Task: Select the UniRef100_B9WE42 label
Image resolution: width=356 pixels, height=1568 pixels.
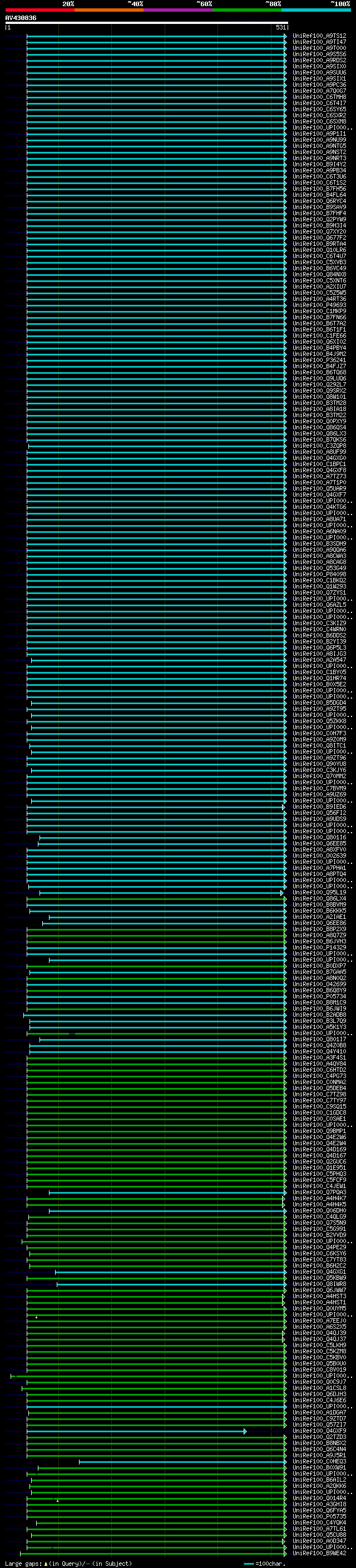Action: coord(319,1554)
